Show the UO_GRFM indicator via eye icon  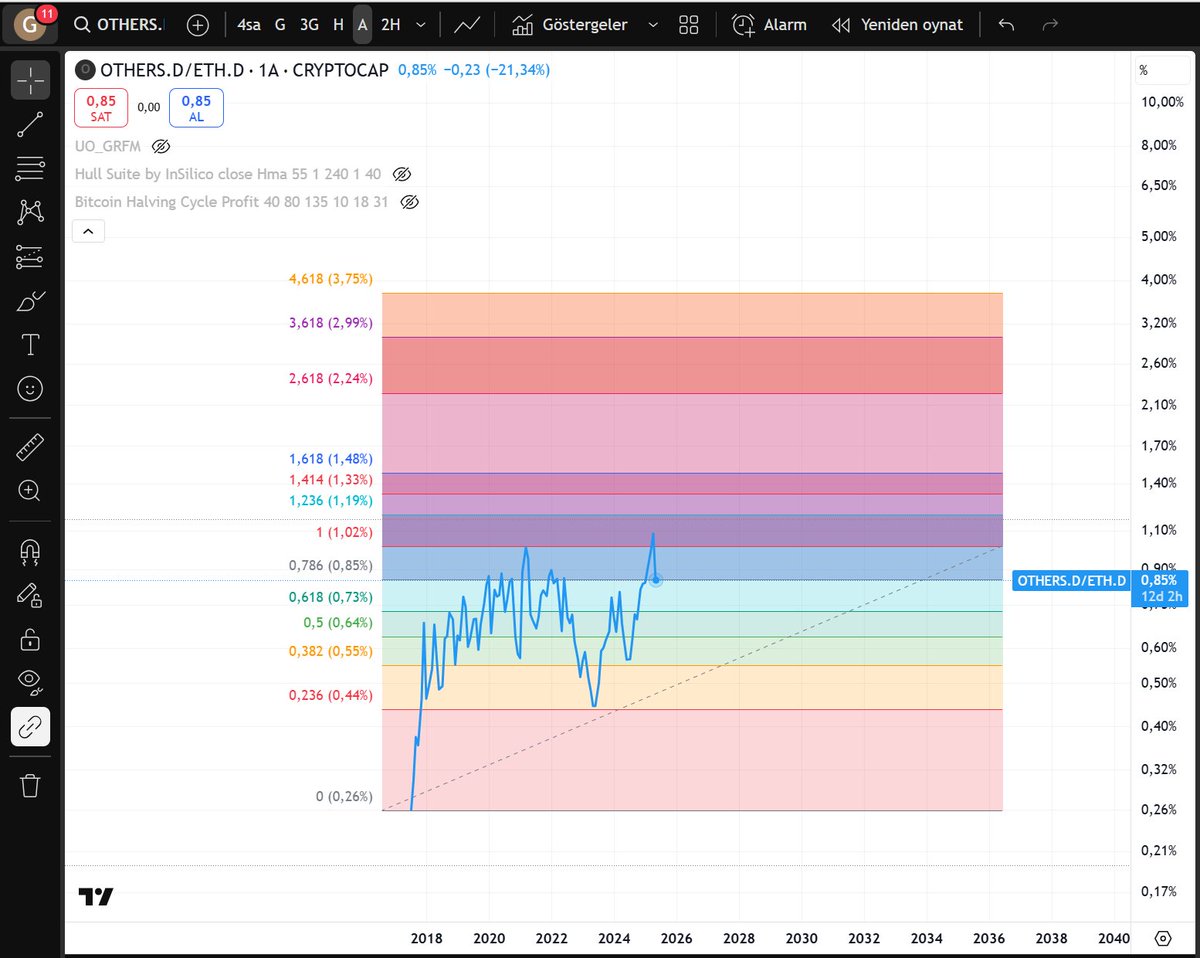click(x=159, y=145)
